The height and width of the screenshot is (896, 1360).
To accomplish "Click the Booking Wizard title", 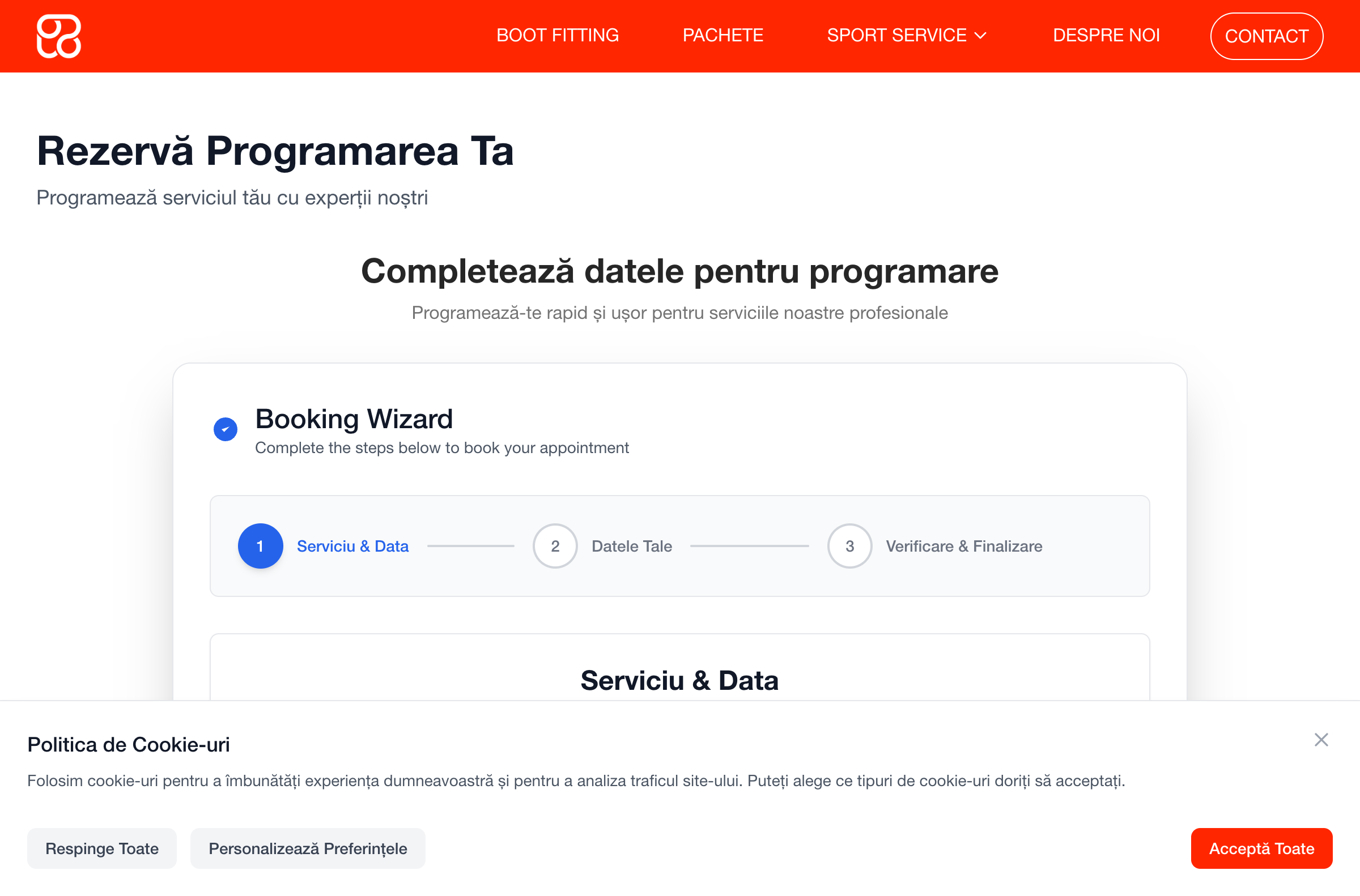I will [354, 419].
